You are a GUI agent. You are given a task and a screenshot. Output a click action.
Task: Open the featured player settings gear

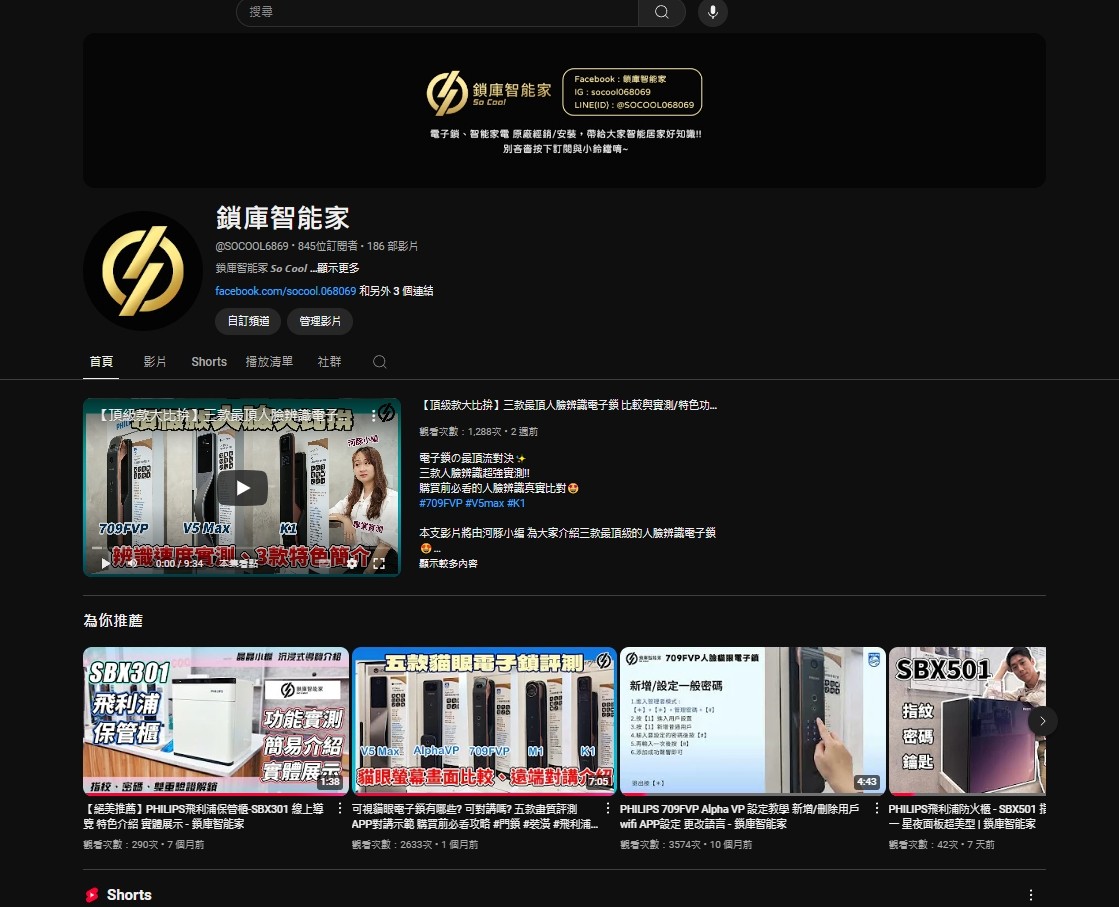pos(352,563)
